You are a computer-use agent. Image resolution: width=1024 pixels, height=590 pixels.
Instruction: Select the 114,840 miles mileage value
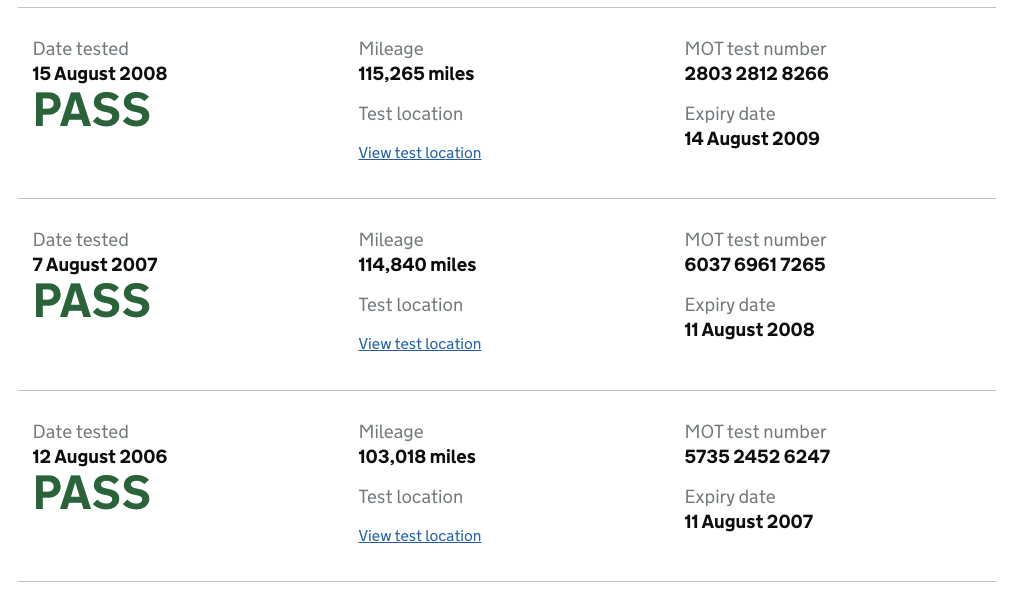pos(417,265)
